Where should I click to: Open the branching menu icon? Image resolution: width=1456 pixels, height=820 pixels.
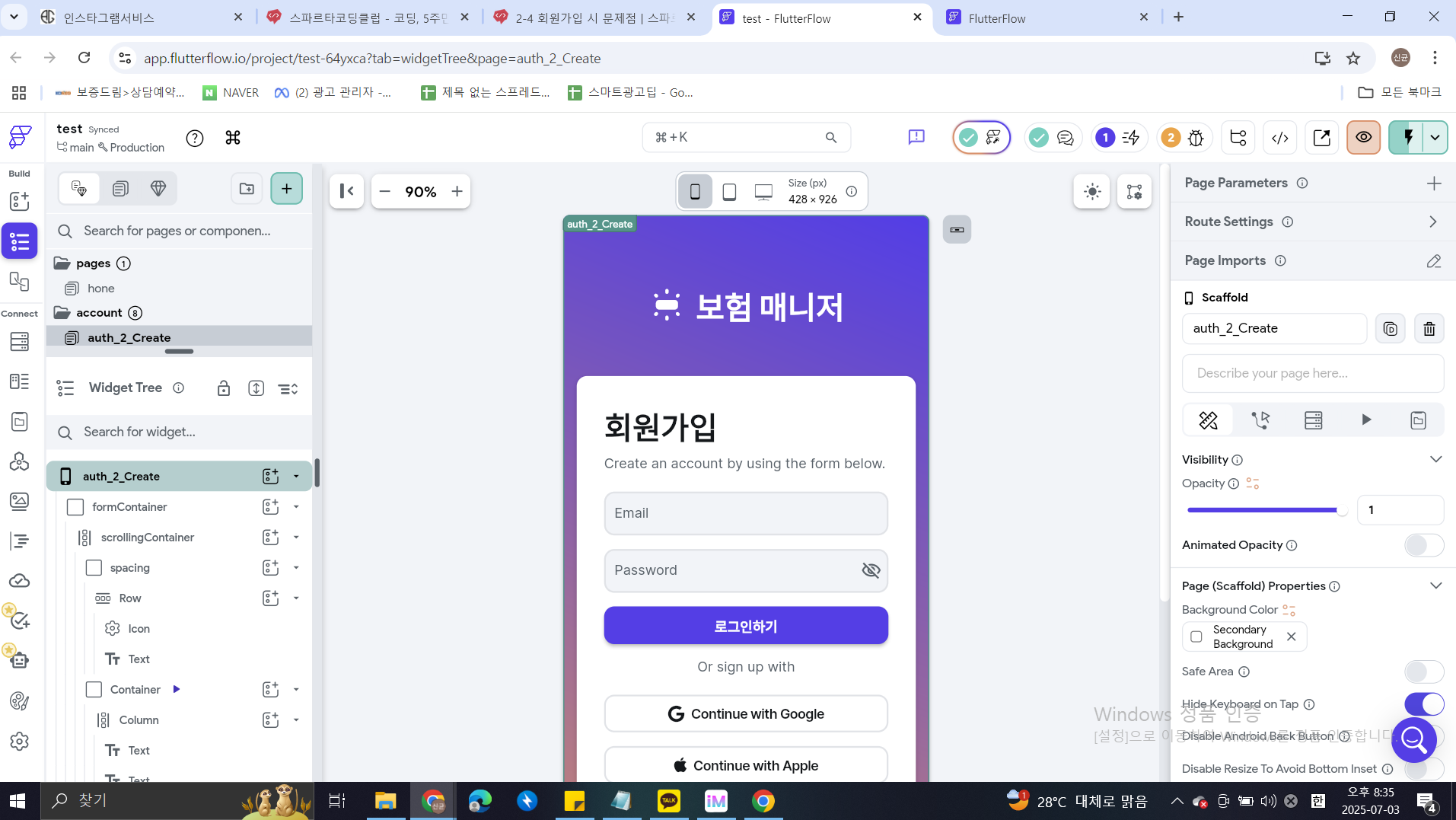tap(1238, 138)
